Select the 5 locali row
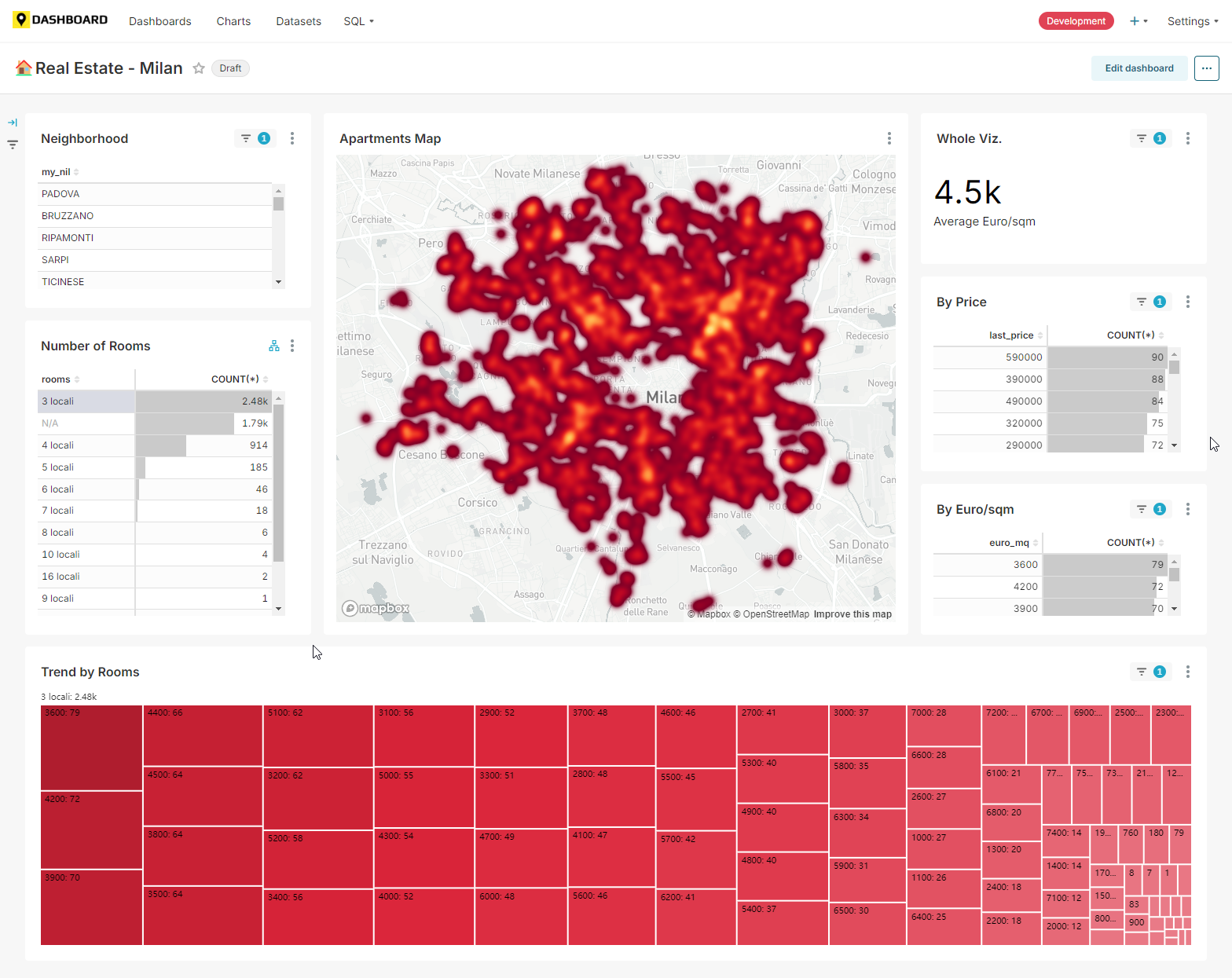The image size is (1232, 978). pyautogui.click(x=155, y=467)
